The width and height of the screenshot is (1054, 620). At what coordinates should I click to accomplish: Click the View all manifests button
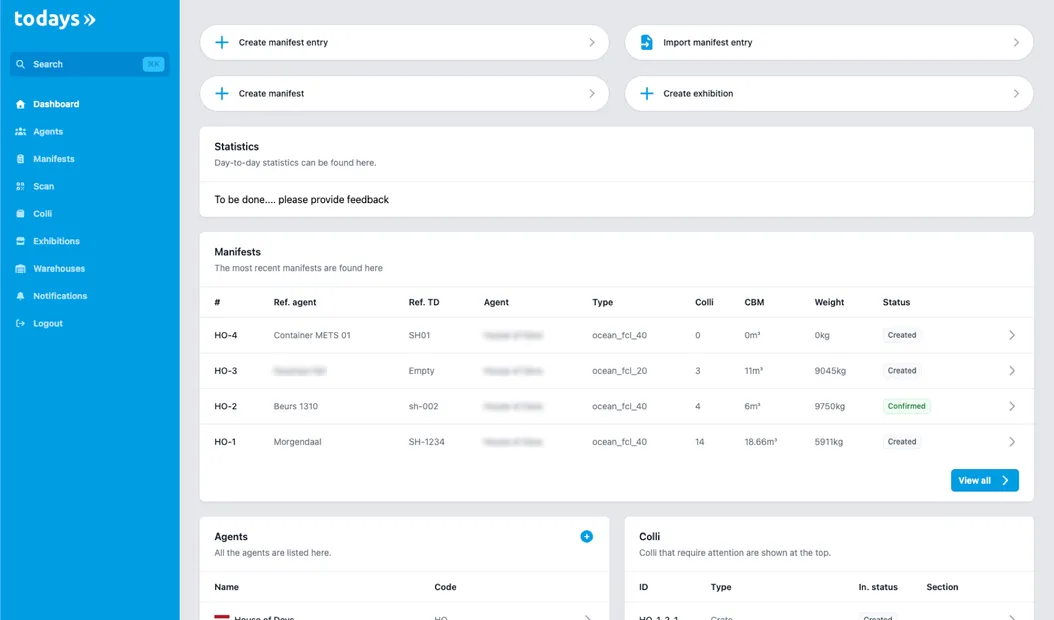tap(984, 480)
